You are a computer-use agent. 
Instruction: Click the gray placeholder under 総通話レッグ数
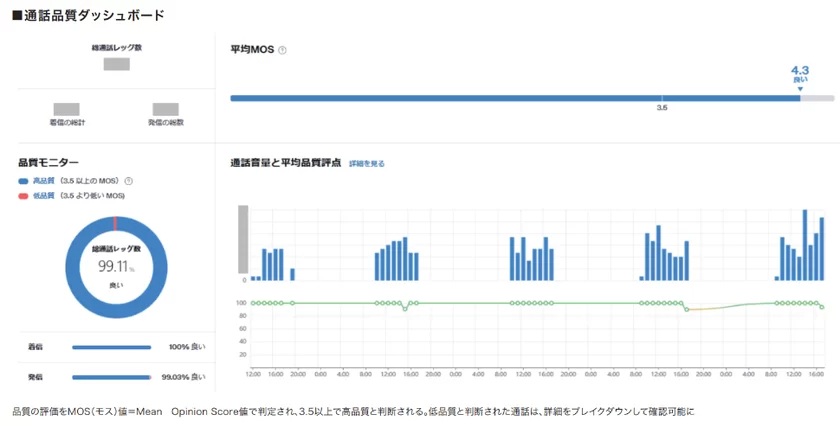(117, 64)
